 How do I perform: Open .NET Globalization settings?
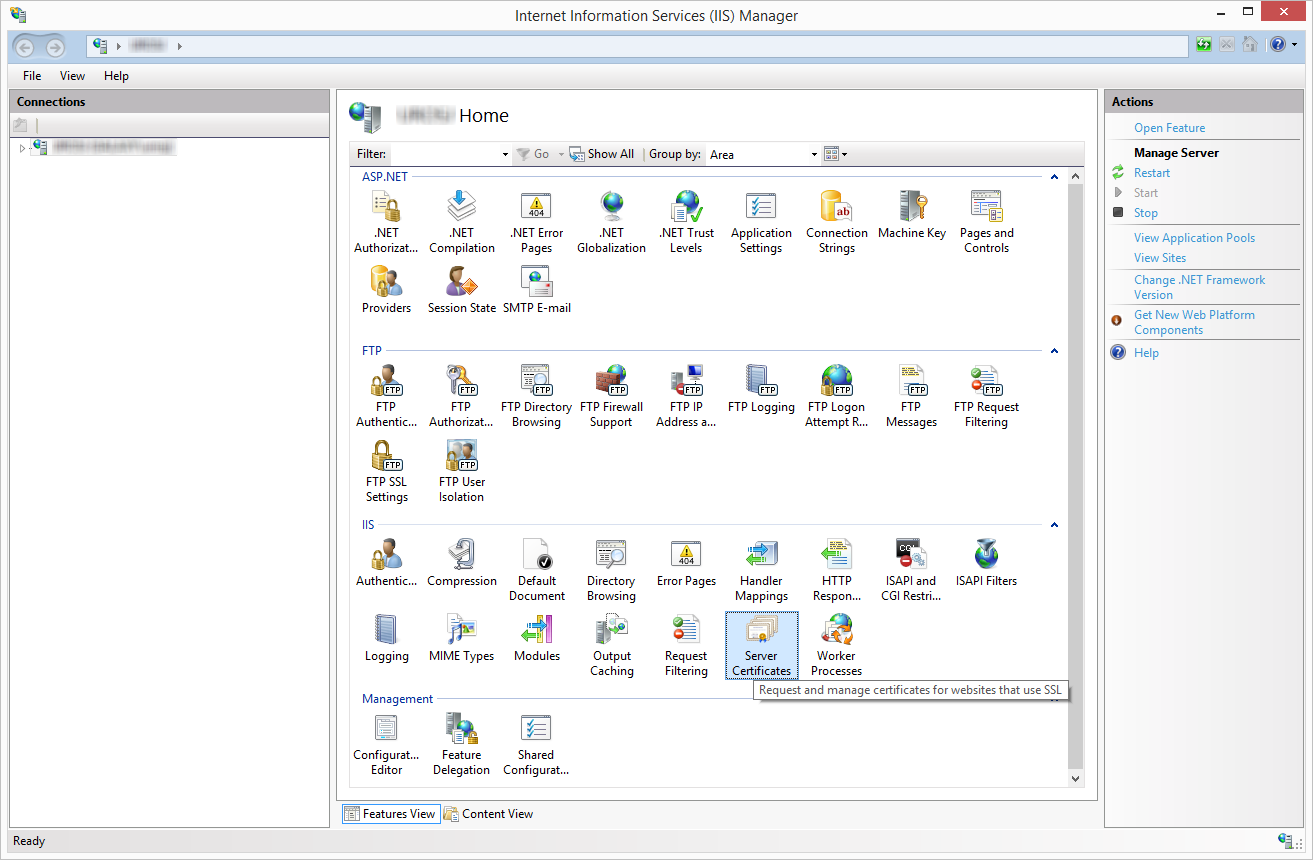click(x=611, y=222)
